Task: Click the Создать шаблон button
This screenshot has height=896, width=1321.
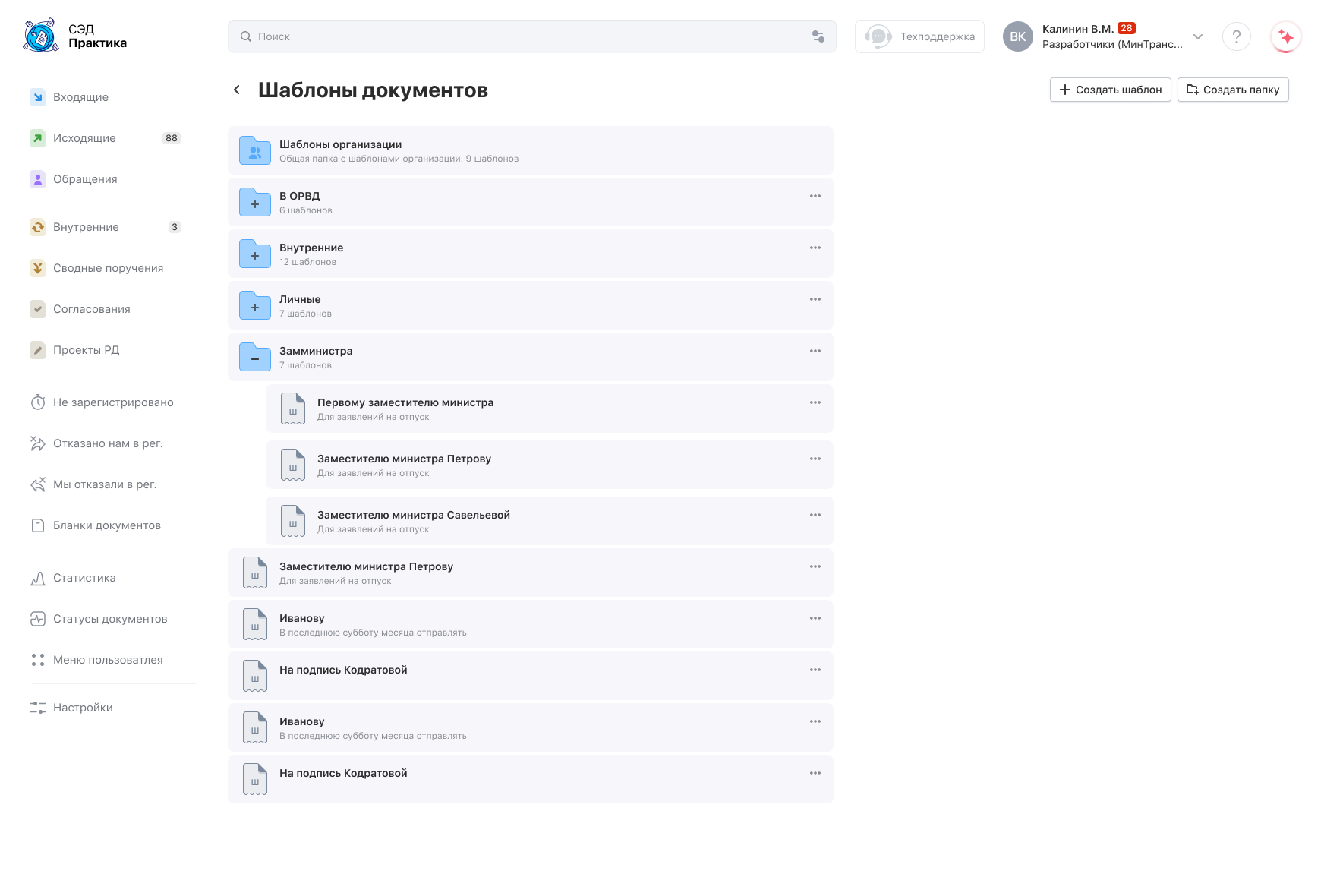Action: [x=1110, y=90]
